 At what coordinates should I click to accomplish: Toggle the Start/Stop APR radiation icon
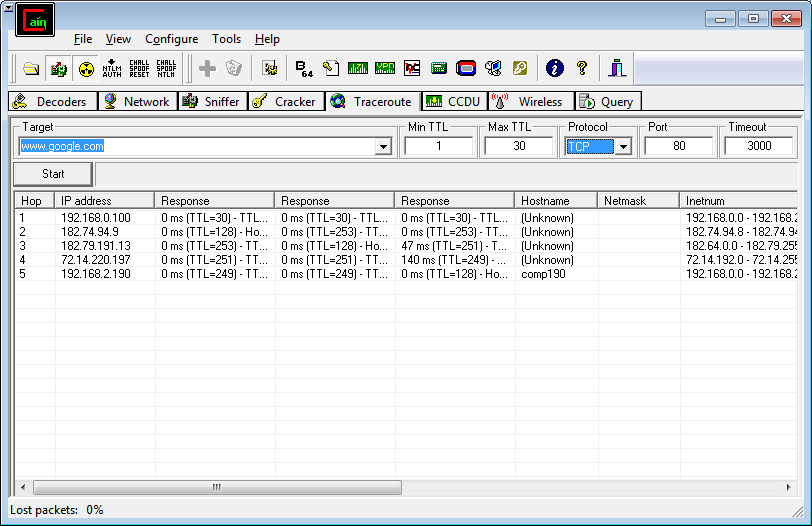86,68
